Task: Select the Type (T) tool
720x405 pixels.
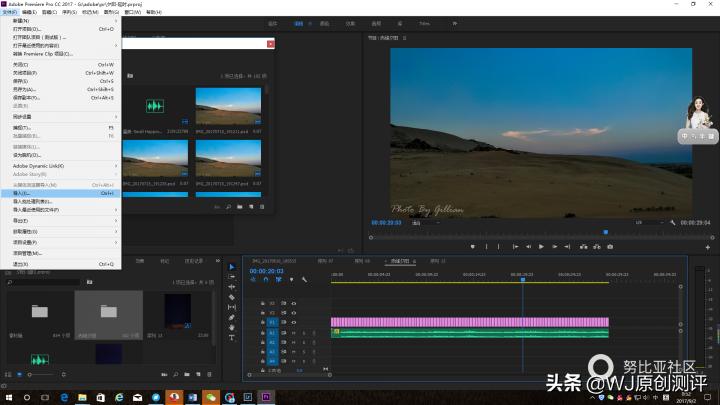Action: click(x=232, y=338)
